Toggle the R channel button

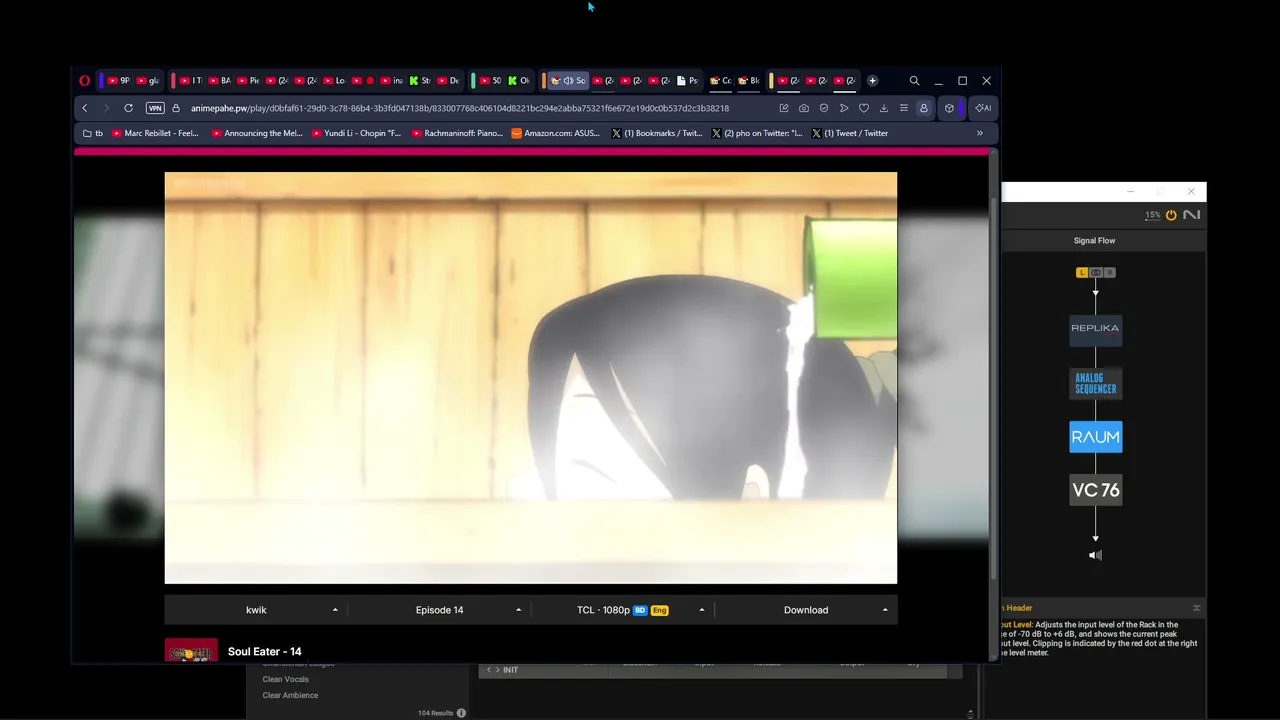(1109, 272)
